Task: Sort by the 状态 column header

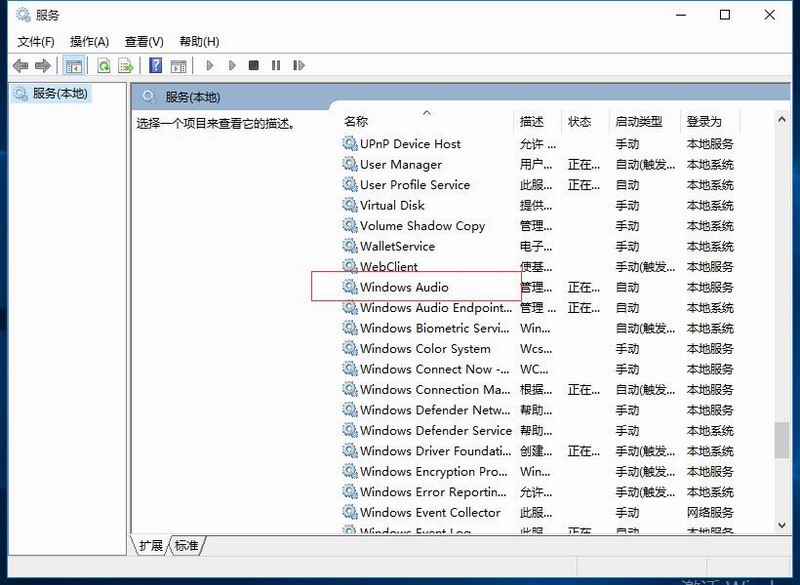Action: [579, 121]
